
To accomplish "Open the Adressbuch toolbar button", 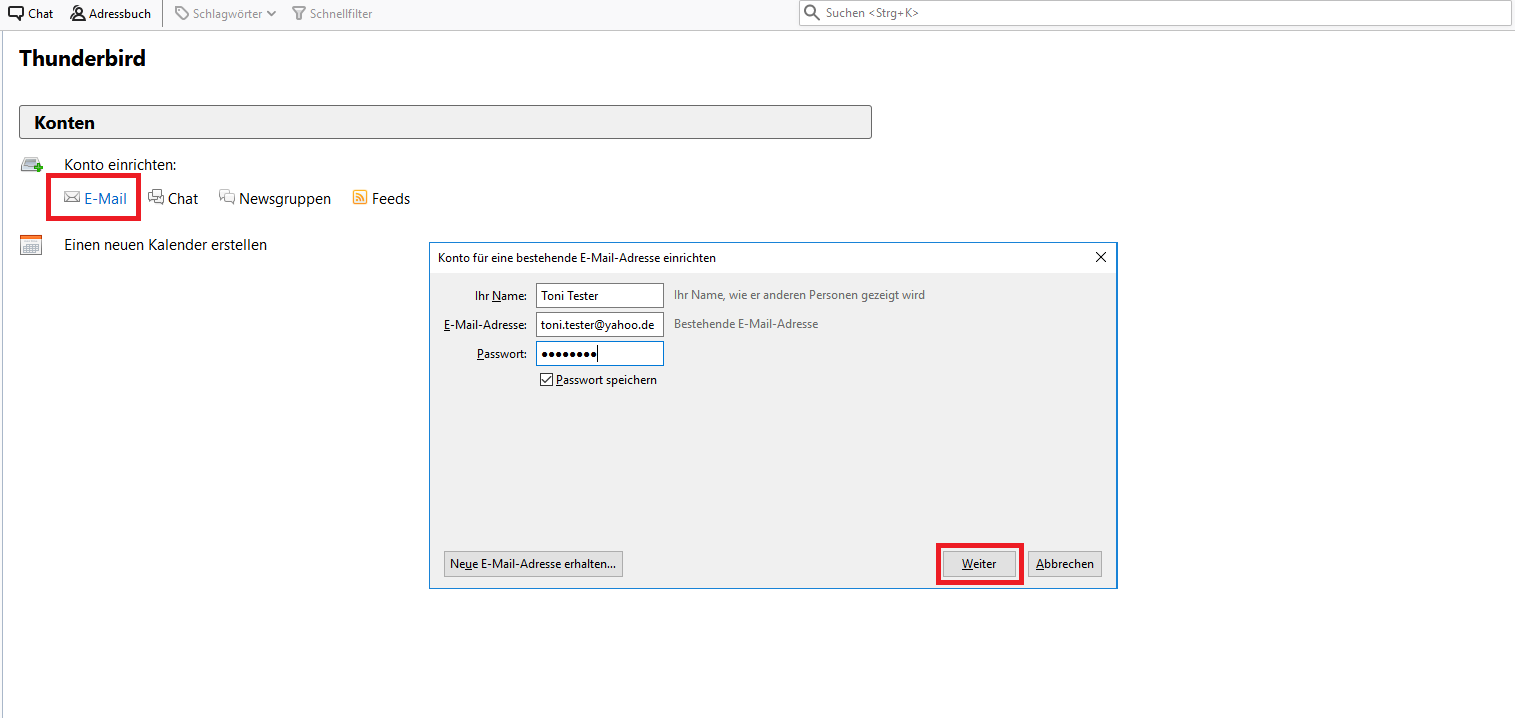I will coord(111,14).
